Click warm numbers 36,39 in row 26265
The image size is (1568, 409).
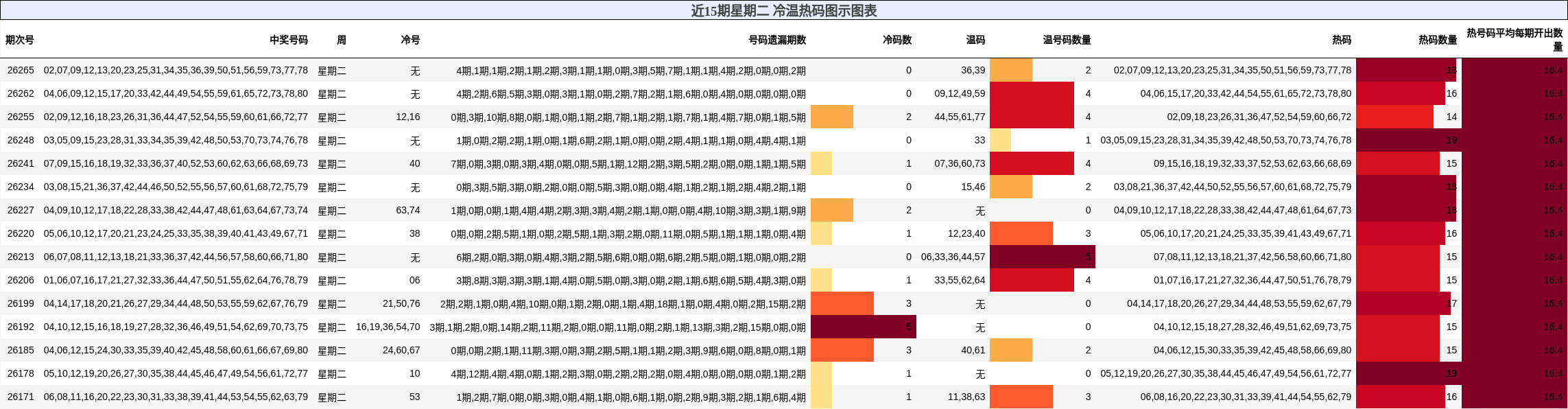(x=973, y=70)
